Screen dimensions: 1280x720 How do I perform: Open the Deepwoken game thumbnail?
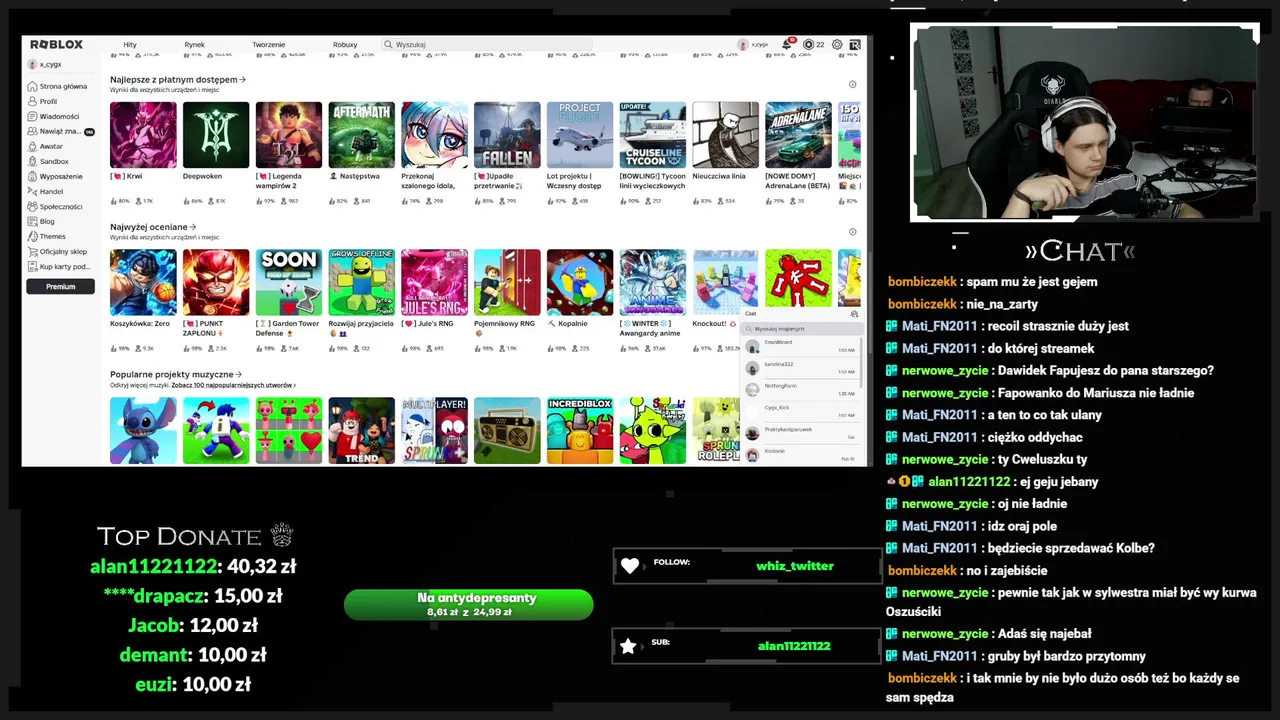point(216,135)
